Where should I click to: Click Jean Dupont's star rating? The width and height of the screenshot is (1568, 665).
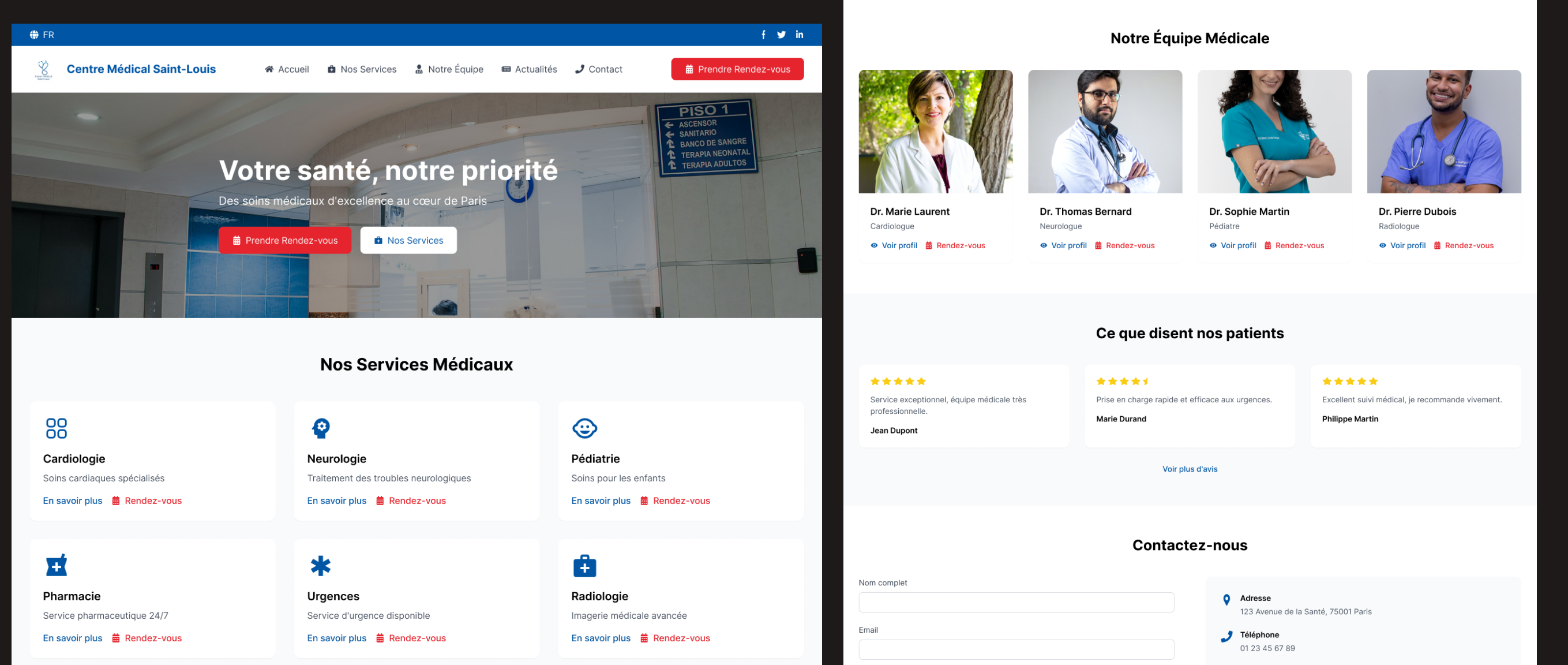pos(898,381)
